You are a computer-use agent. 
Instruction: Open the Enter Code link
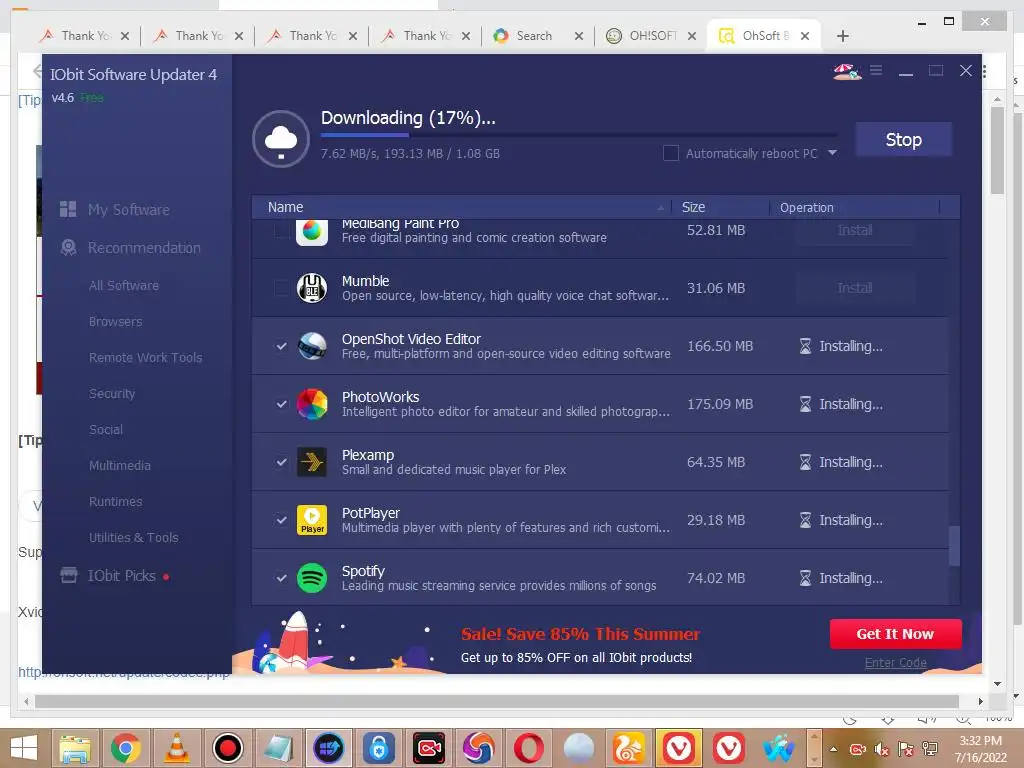pyautogui.click(x=895, y=663)
